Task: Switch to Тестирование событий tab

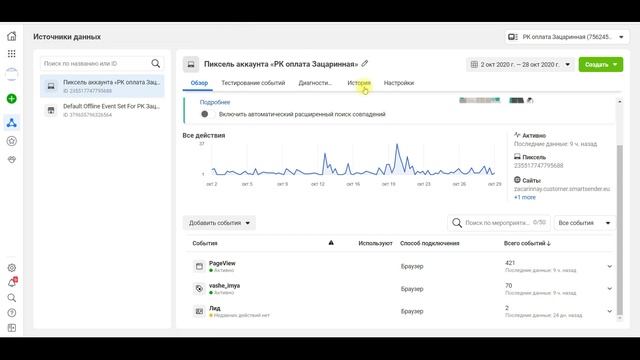Action: pos(253,83)
